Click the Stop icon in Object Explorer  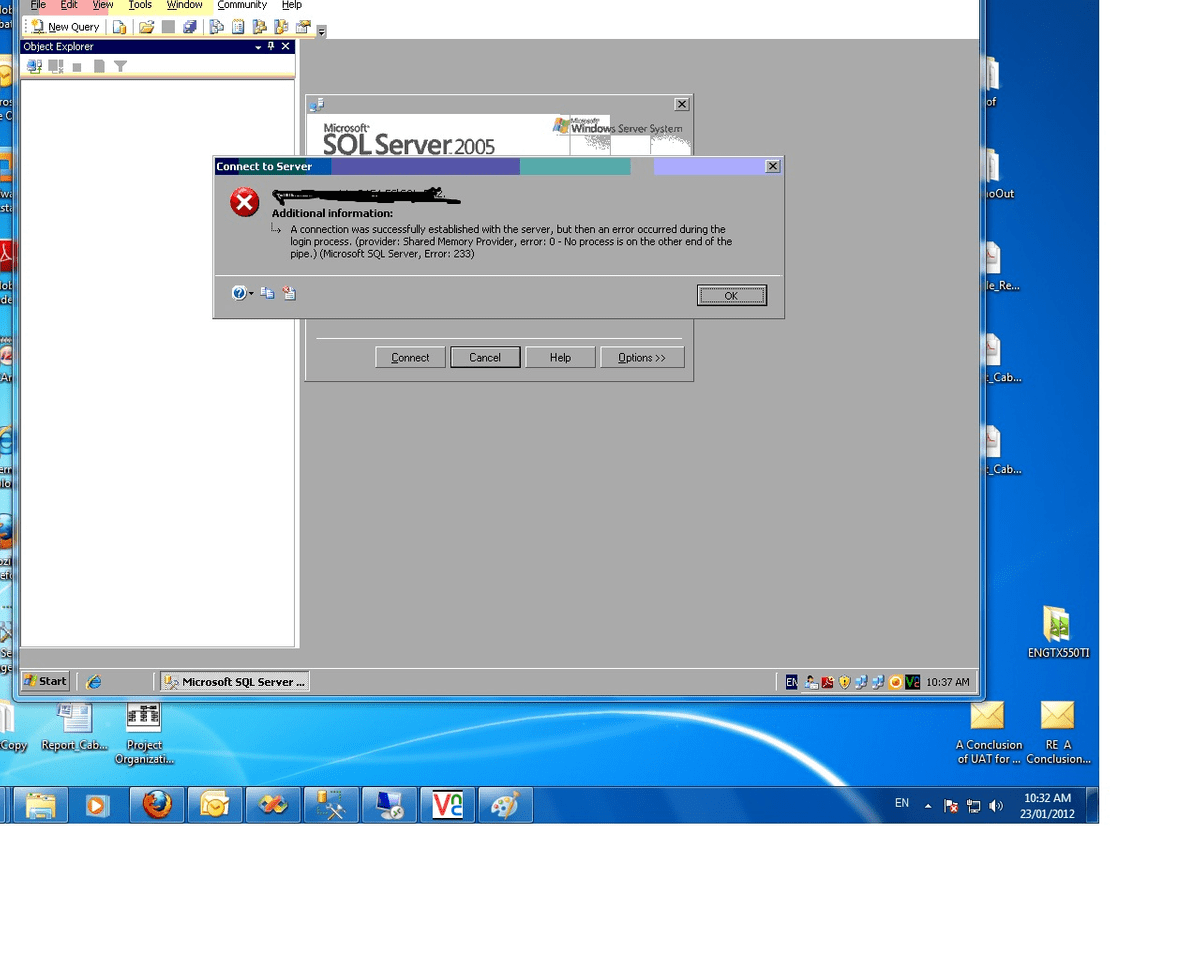[77, 67]
